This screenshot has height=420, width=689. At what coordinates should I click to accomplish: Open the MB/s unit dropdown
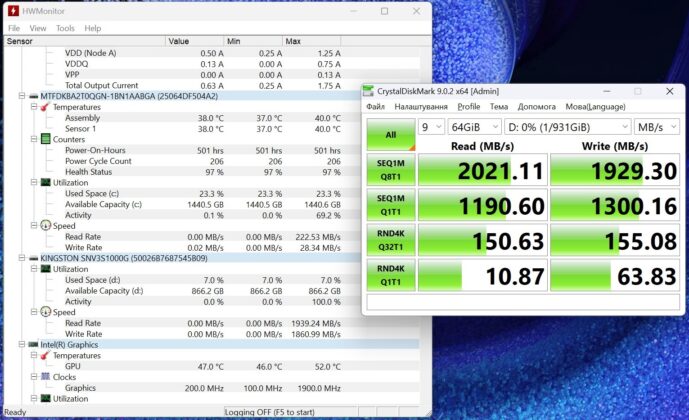[x=656, y=127]
